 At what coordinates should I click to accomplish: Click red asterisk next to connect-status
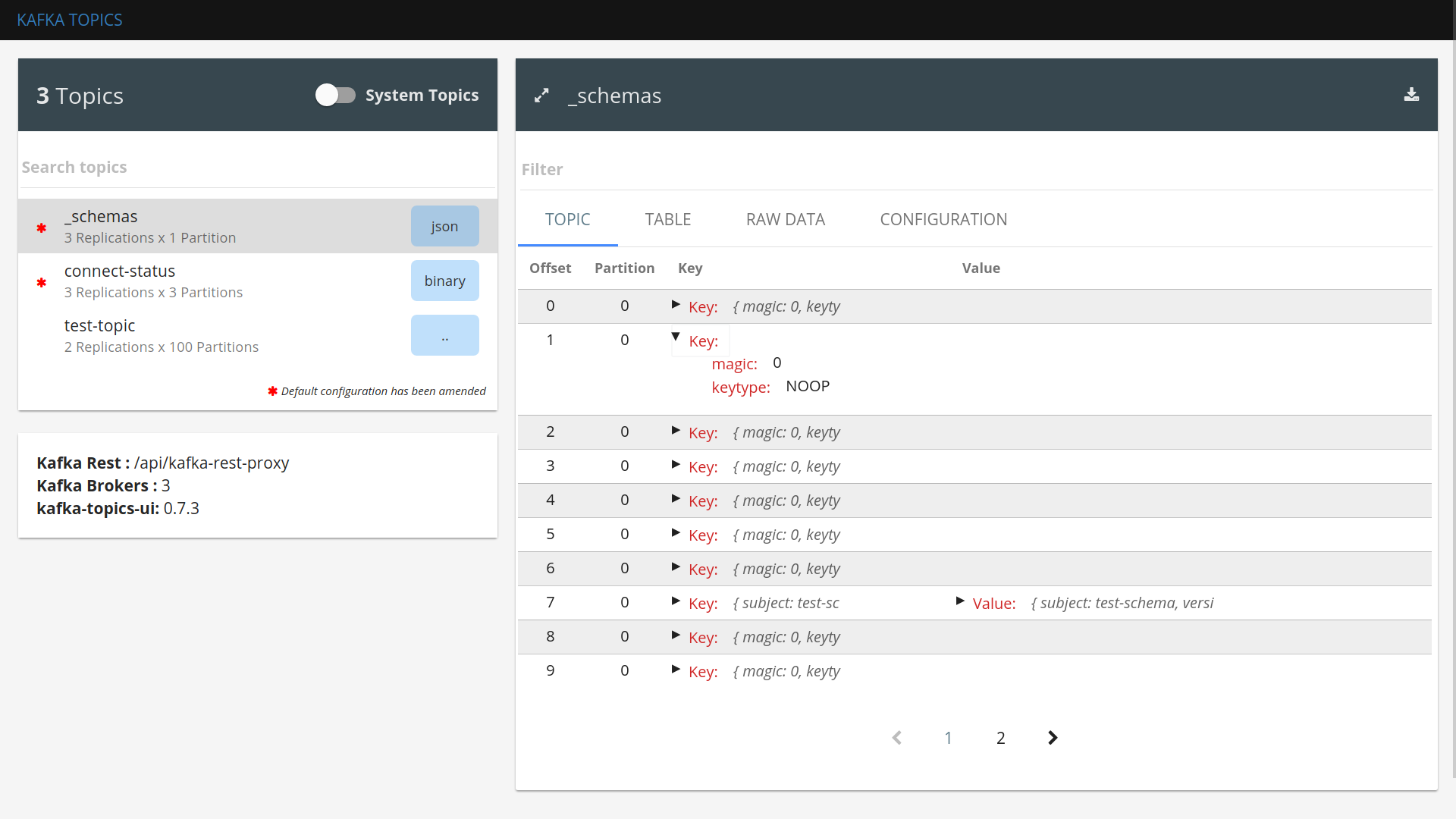click(42, 283)
